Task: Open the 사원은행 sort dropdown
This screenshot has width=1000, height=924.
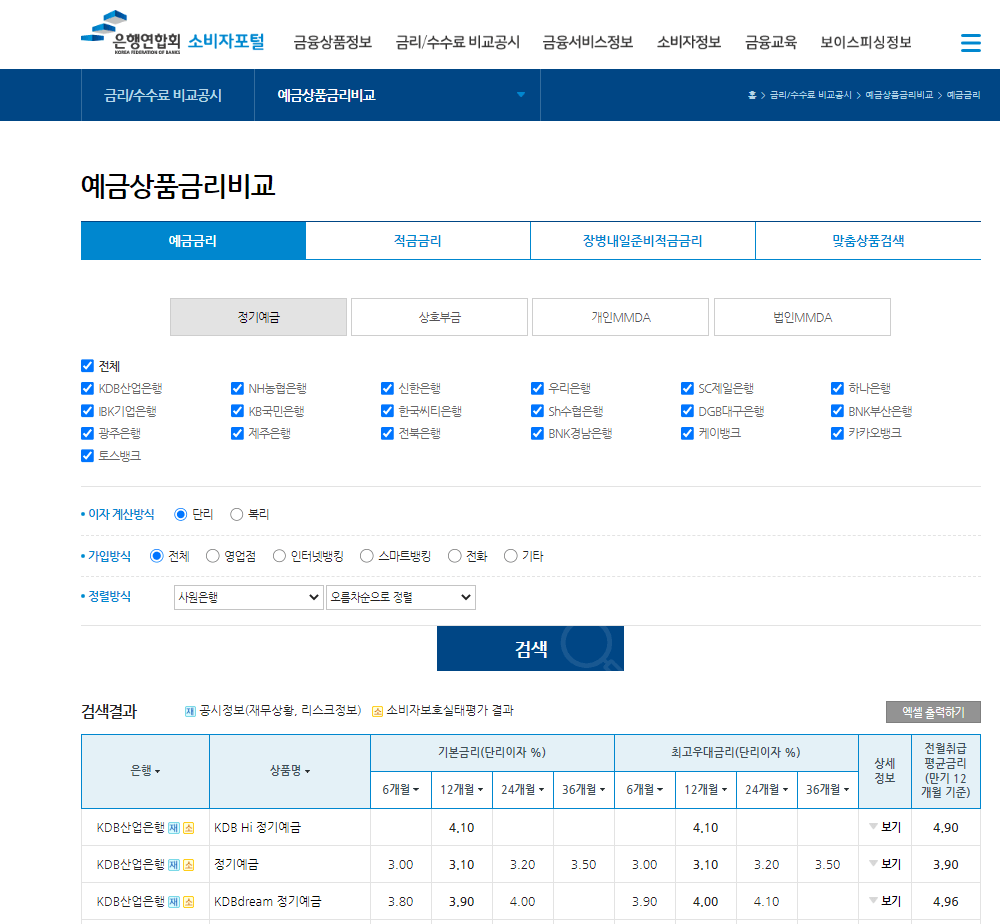Action: (x=248, y=597)
